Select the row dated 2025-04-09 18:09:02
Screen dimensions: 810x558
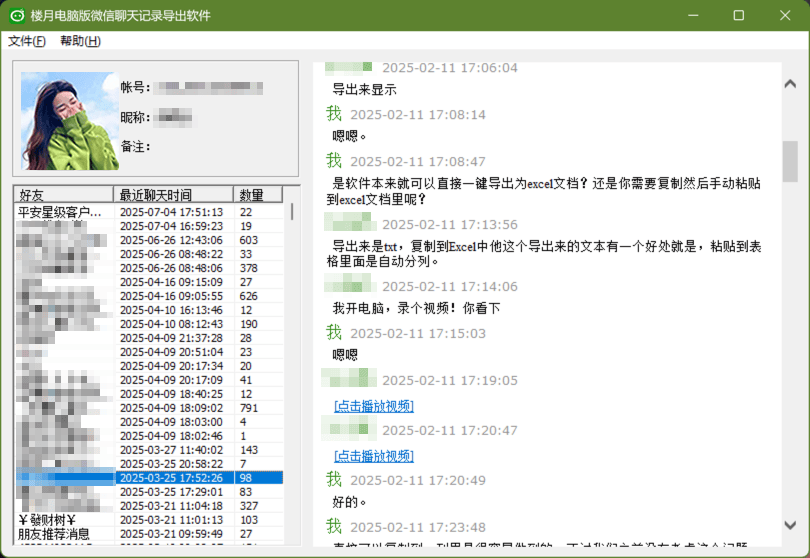pos(149,408)
